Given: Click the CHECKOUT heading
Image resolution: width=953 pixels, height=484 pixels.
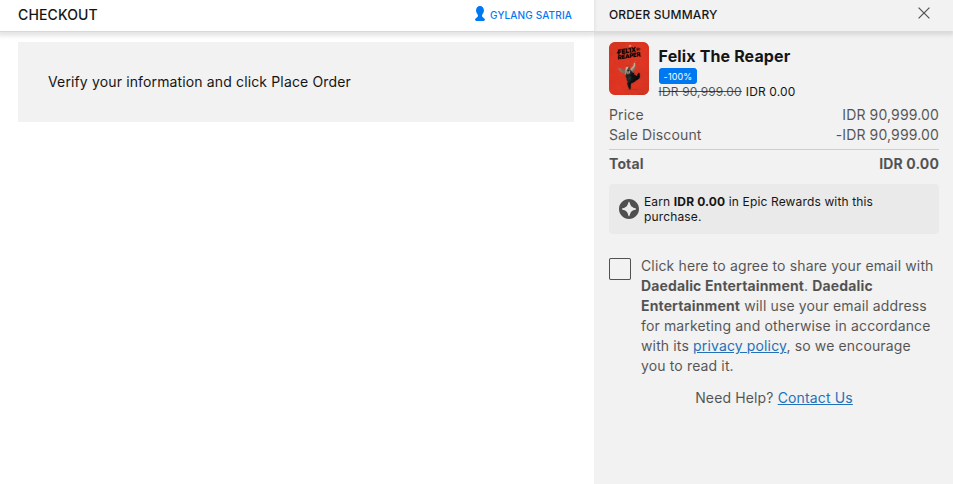Looking at the screenshot, I should tap(58, 15).
